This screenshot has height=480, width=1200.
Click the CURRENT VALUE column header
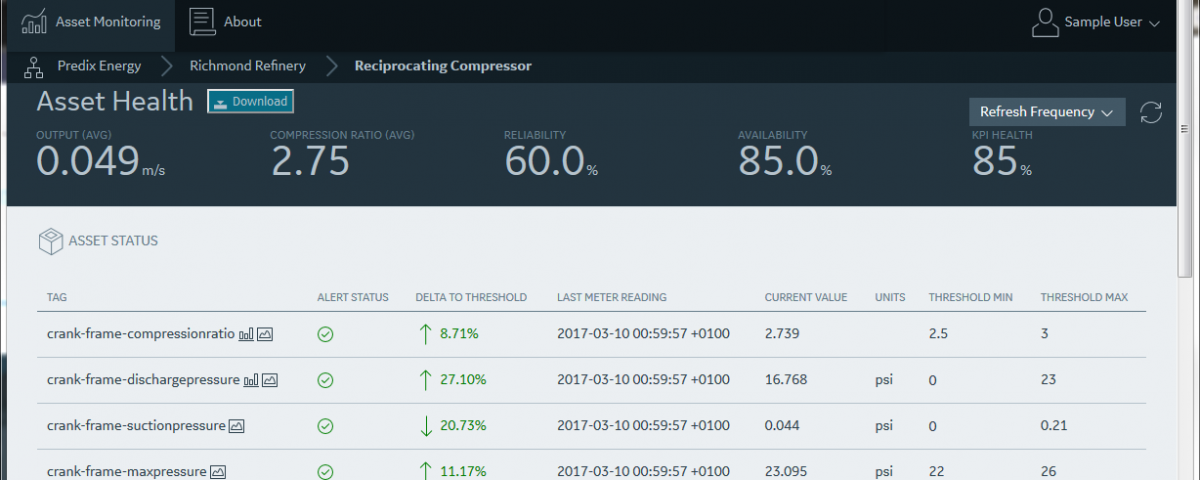tap(806, 298)
